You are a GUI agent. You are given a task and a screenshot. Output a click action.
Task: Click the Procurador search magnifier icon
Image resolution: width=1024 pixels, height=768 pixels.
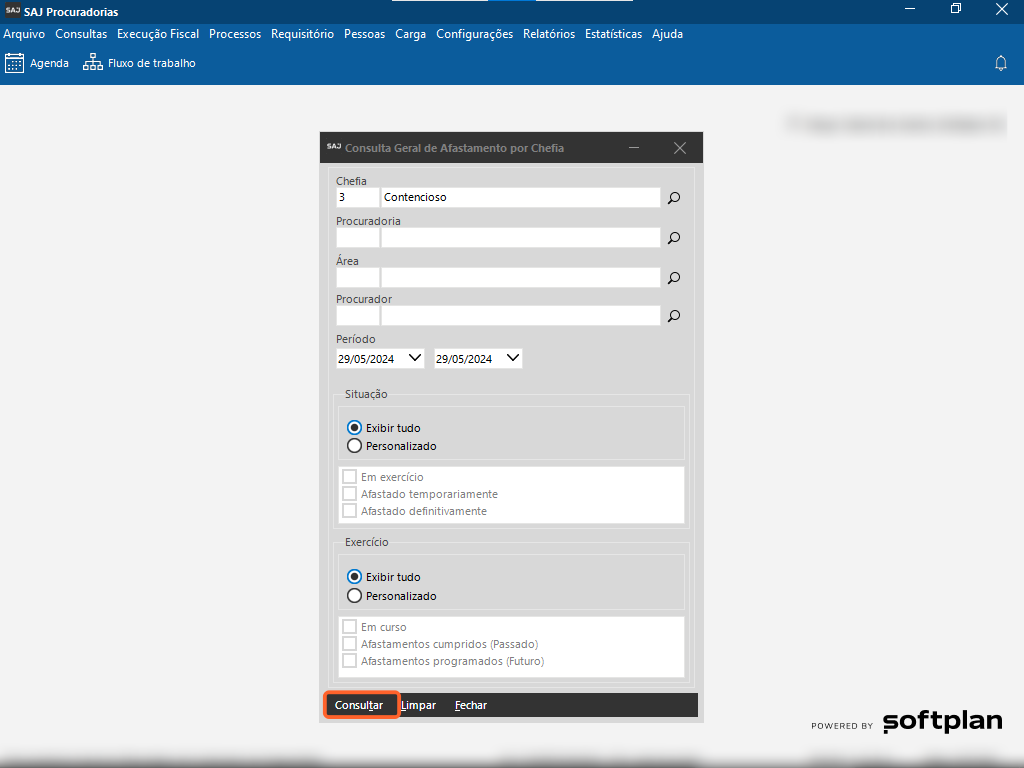click(674, 316)
